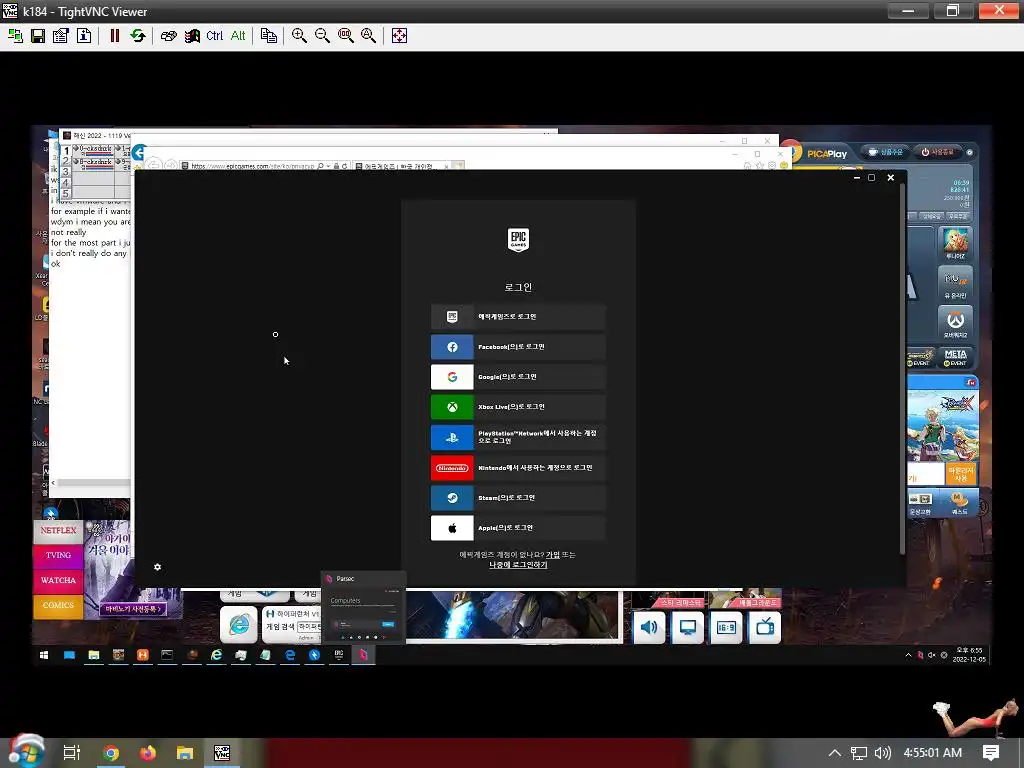Open local volume control speaker icon
This screenshot has height=768, width=1024.
pos(883,753)
